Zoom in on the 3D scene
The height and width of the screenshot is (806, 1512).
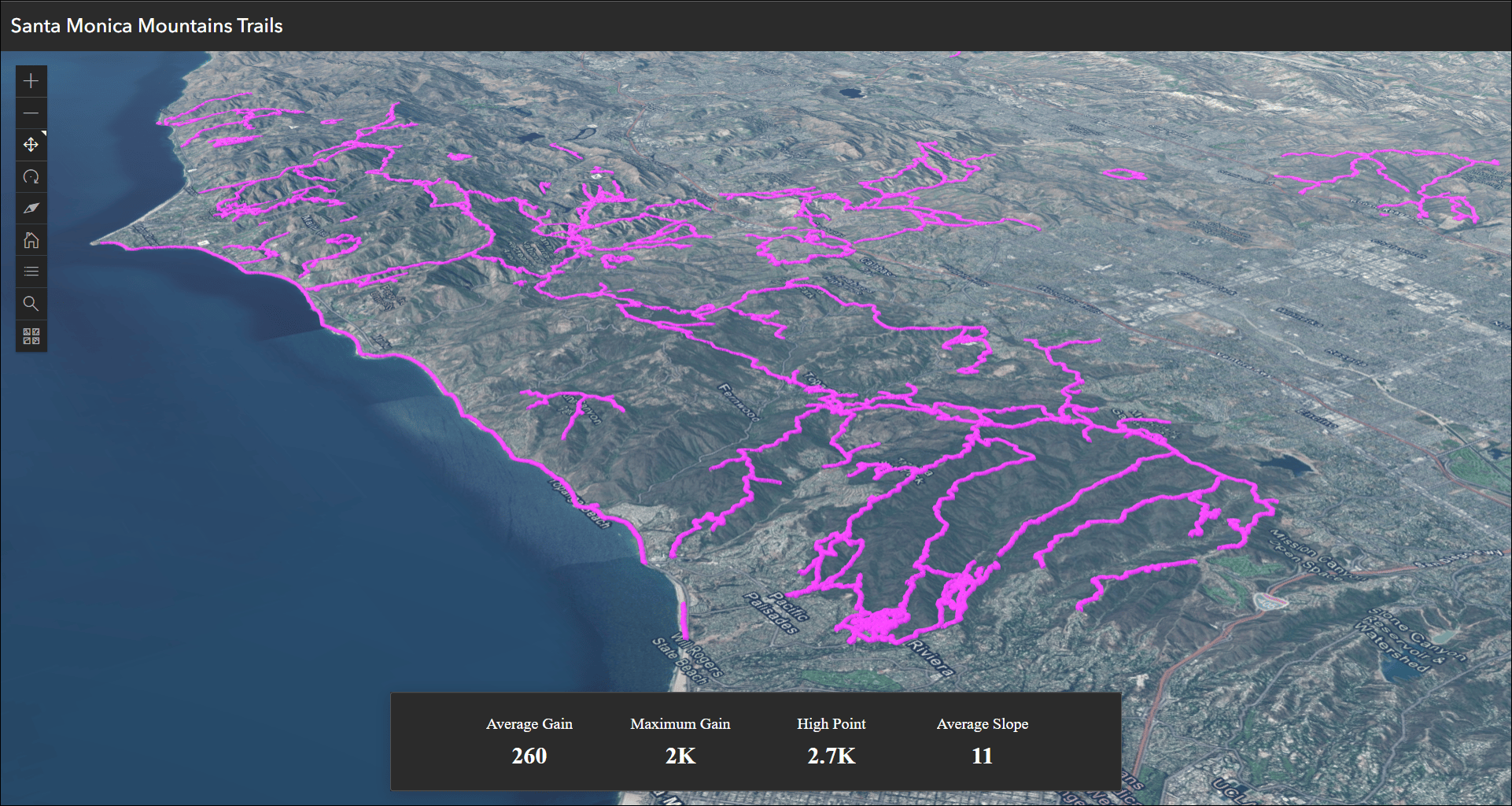tap(31, 81)
